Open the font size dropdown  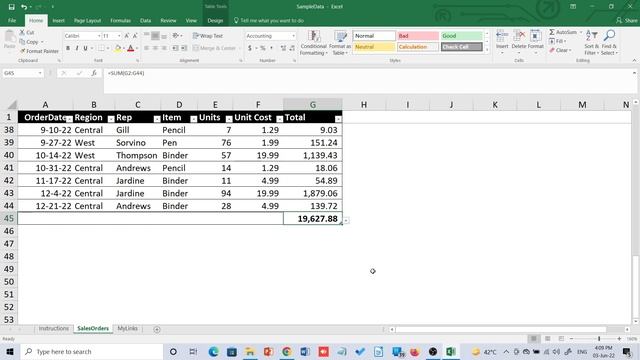(119, 36)
